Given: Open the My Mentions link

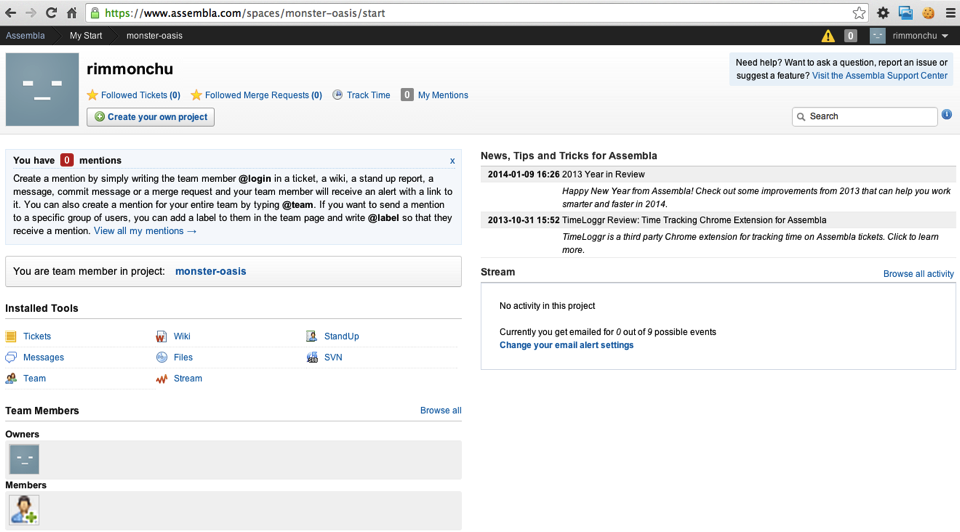Looking at the screenshot, I should [443, 95].
